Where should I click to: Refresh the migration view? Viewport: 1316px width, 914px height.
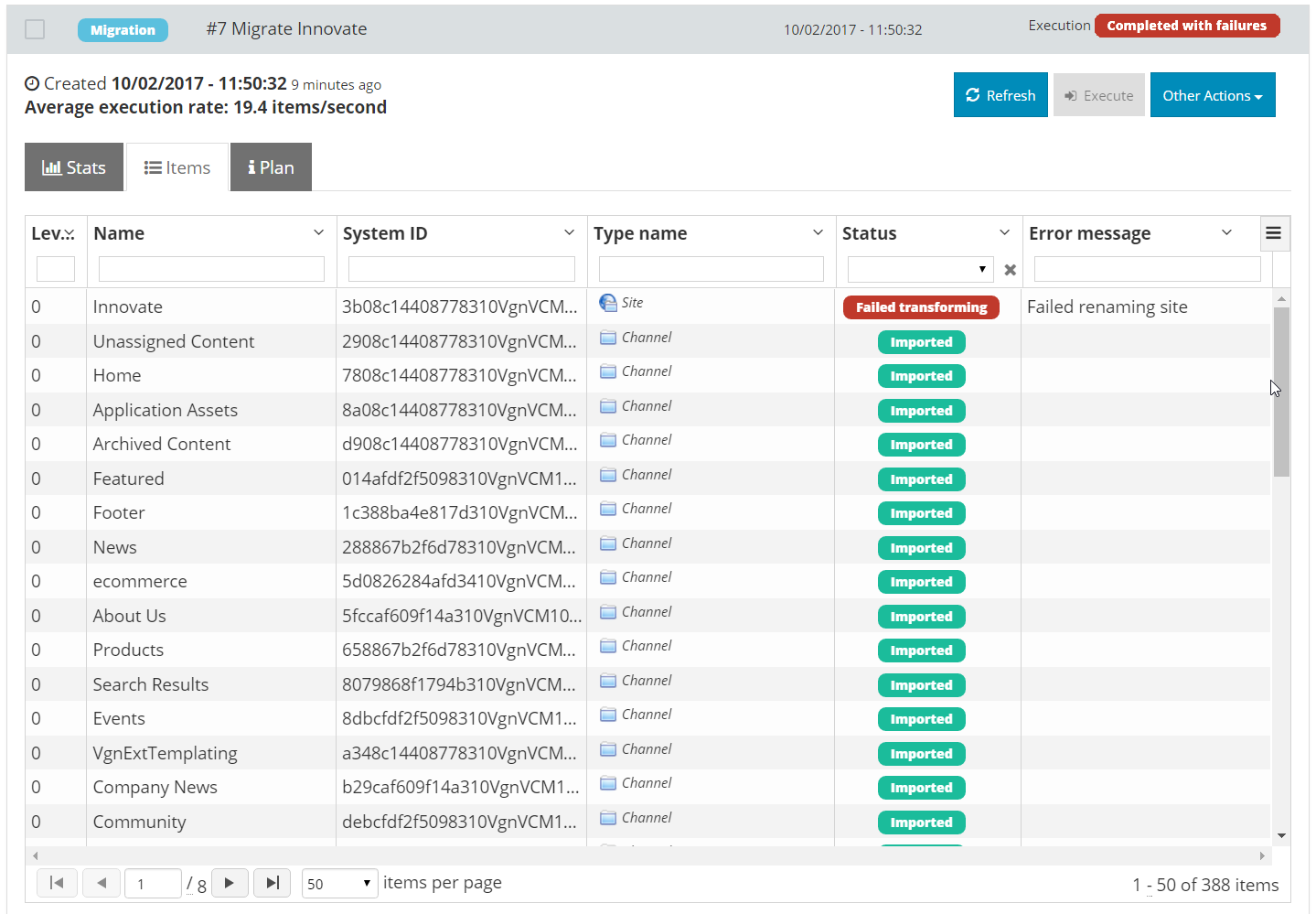[x=1000, y=95]
